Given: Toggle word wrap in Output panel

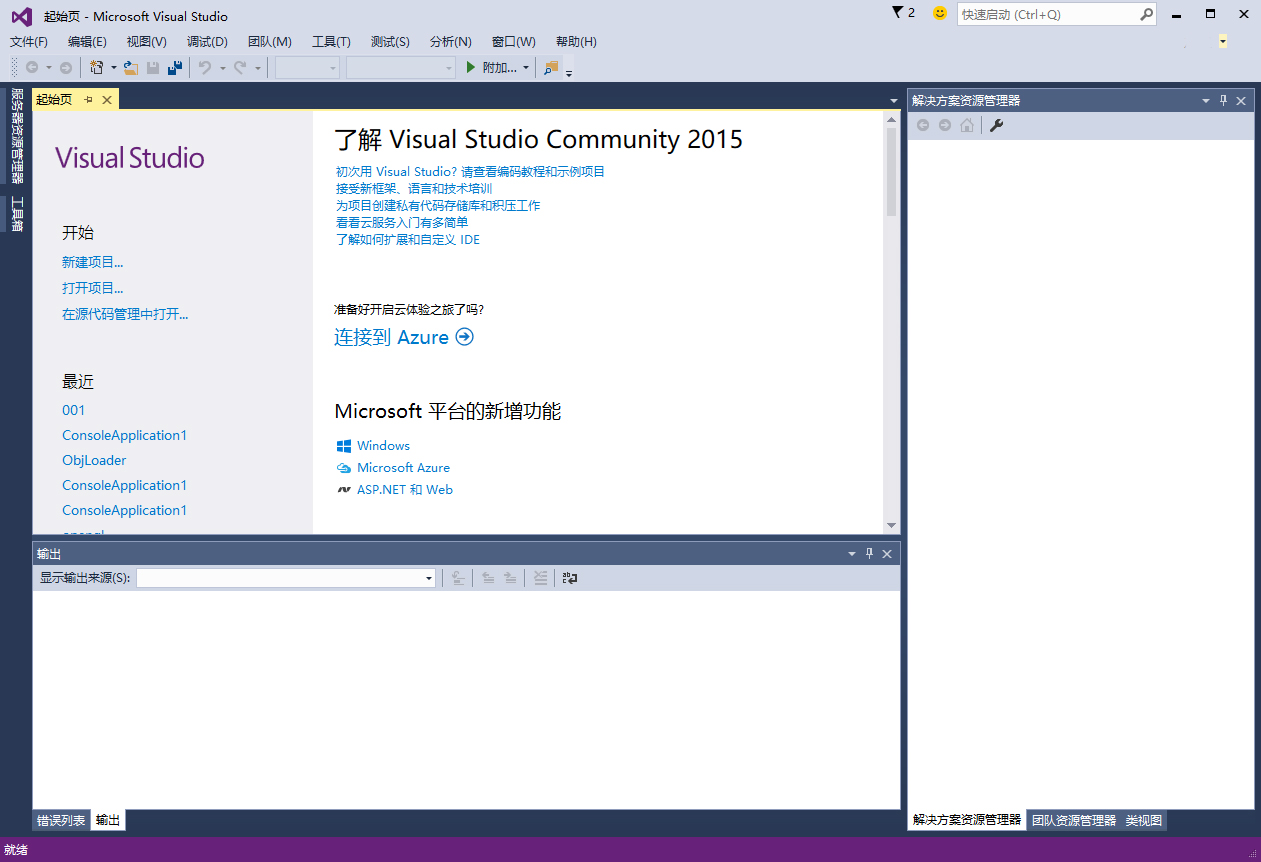Looking at the screenshot, I should coord(570,577).
